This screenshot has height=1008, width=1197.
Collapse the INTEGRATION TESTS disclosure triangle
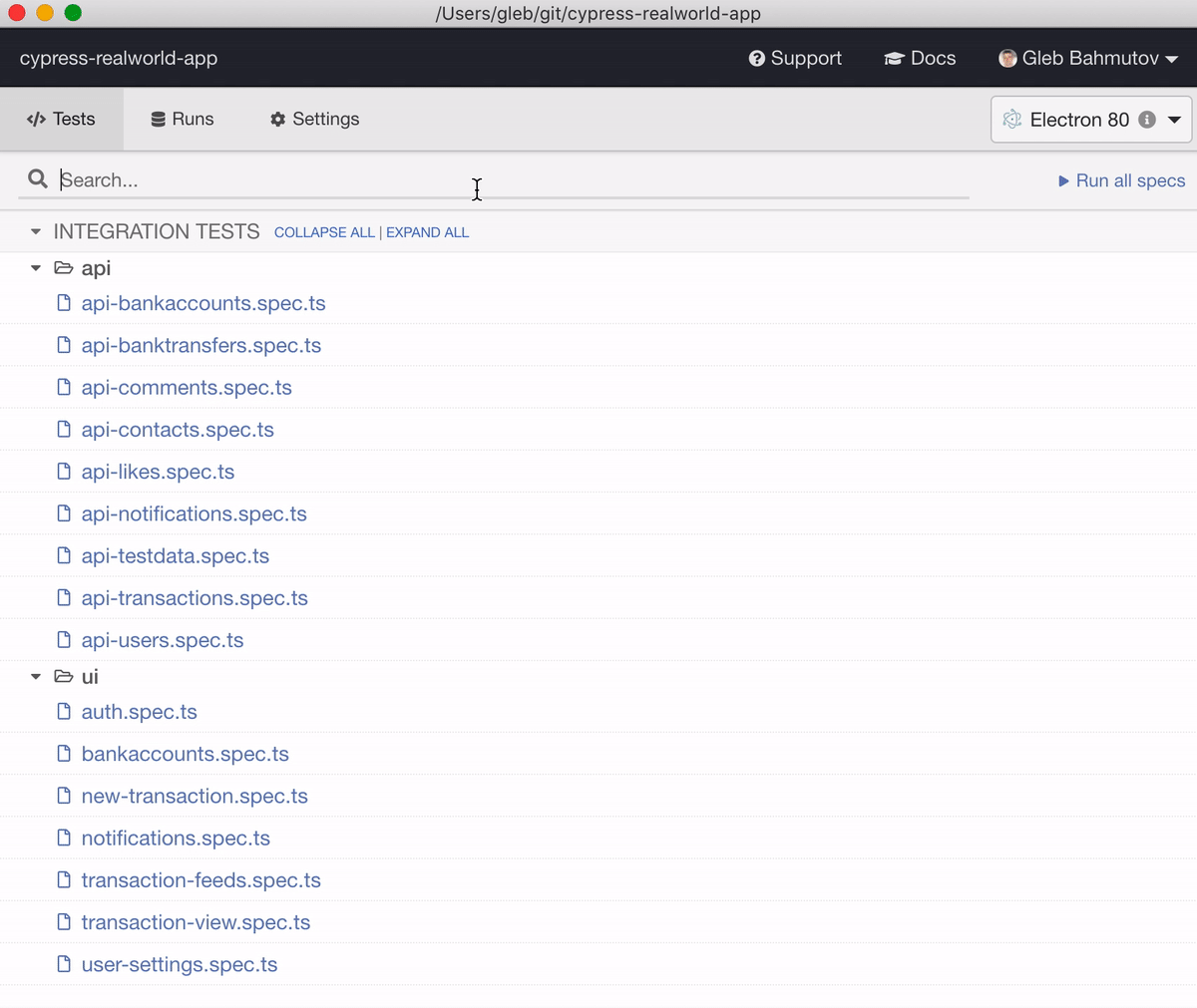[x=35, y=230]
